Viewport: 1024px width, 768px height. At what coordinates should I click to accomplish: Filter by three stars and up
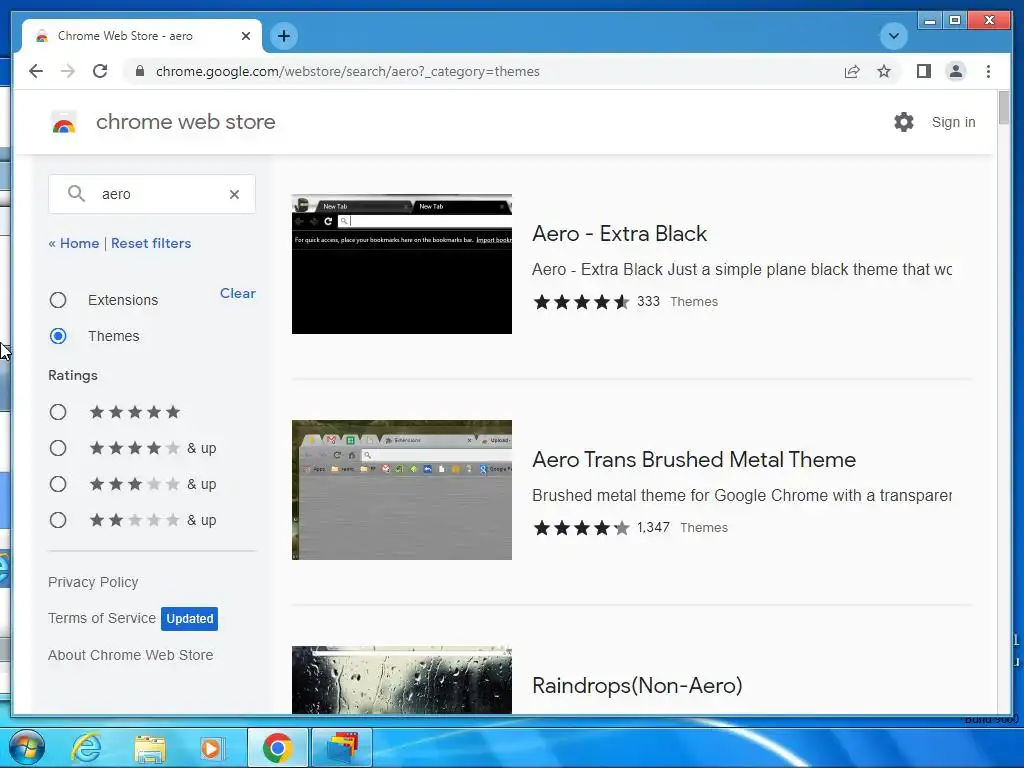[58, 484]
